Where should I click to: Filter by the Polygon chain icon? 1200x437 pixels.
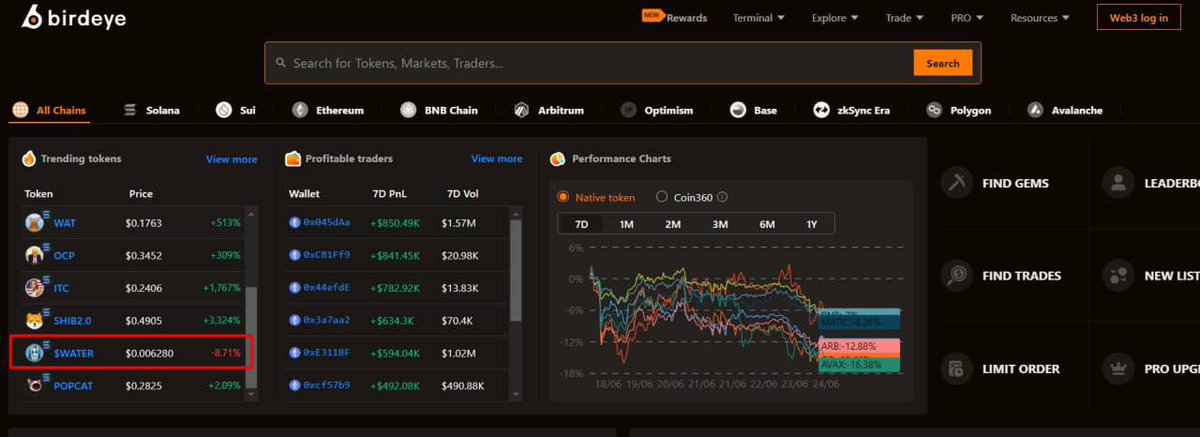[934, 110]
